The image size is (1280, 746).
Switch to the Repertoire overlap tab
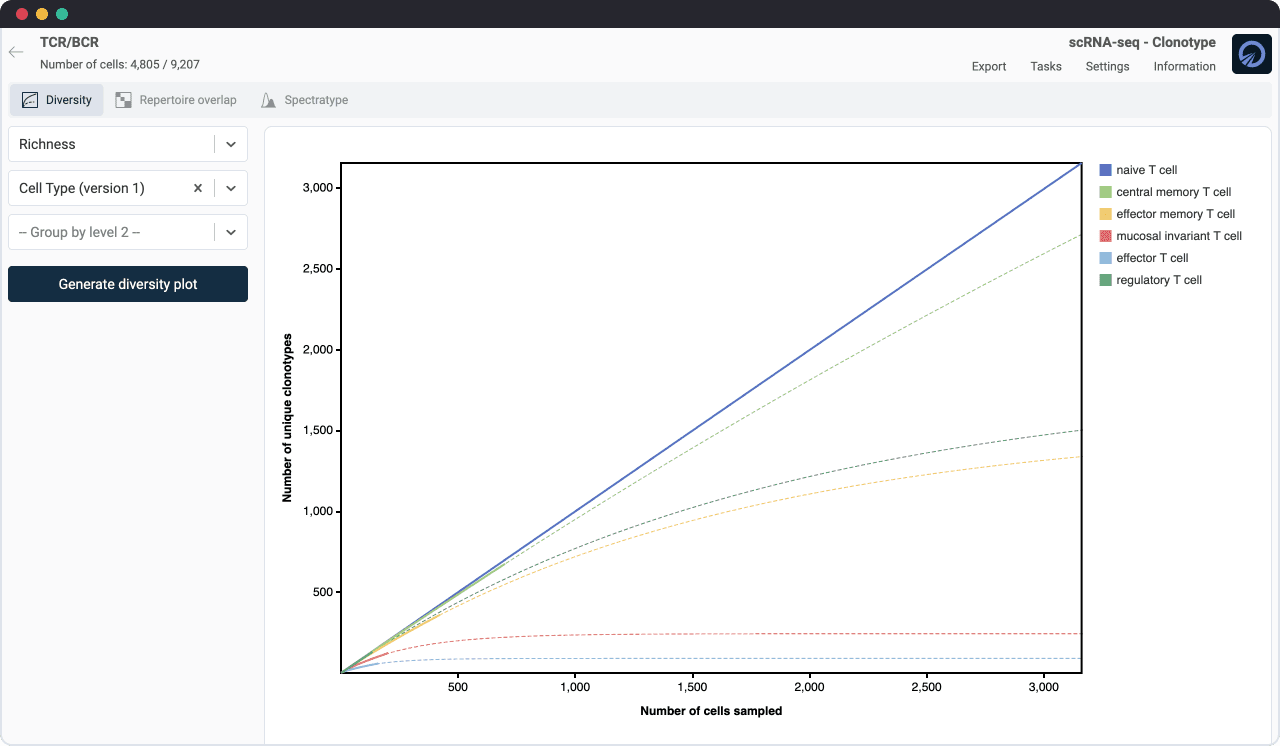tap(187, 100)
